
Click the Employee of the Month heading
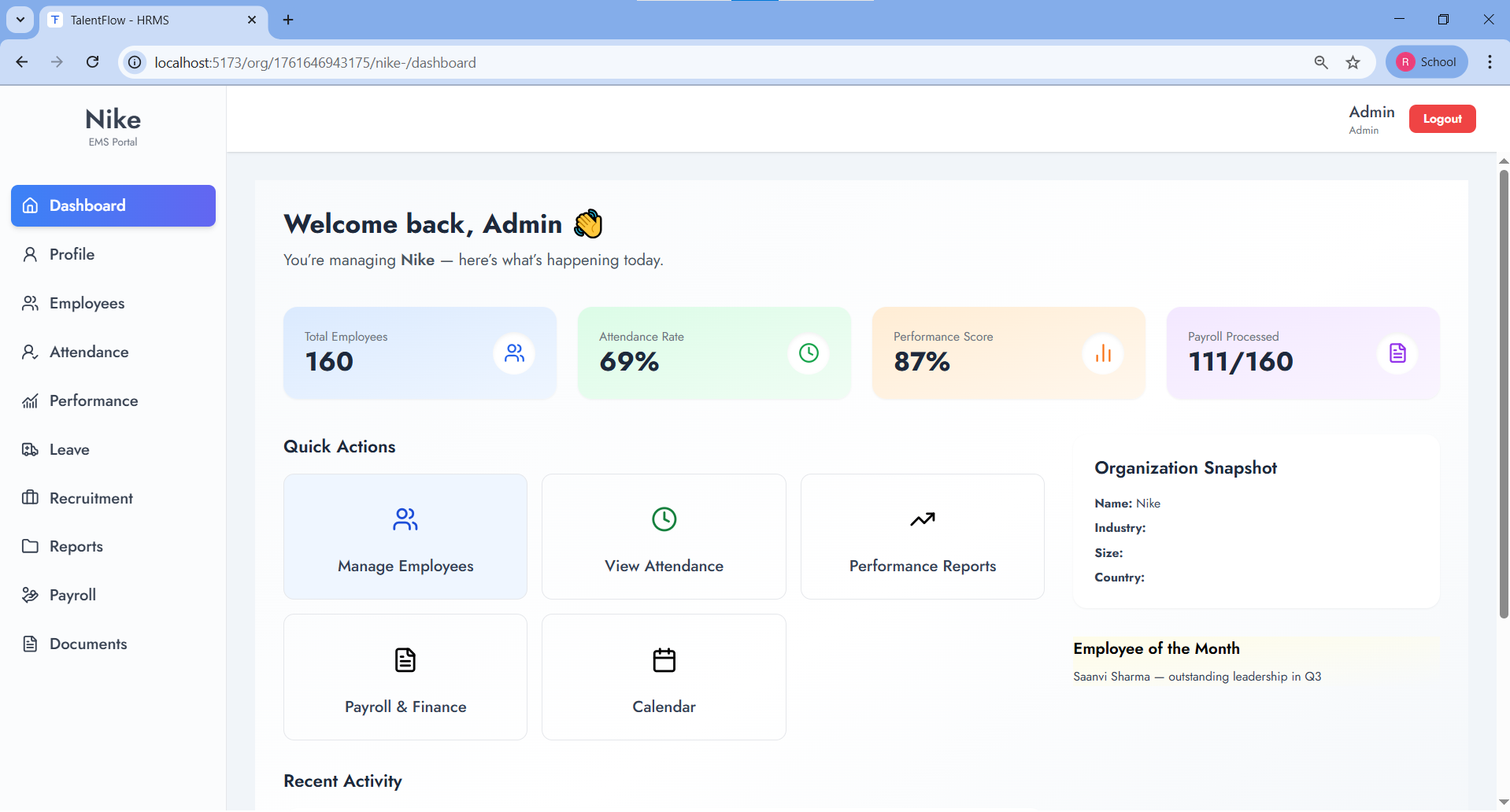click(1157, 648)
